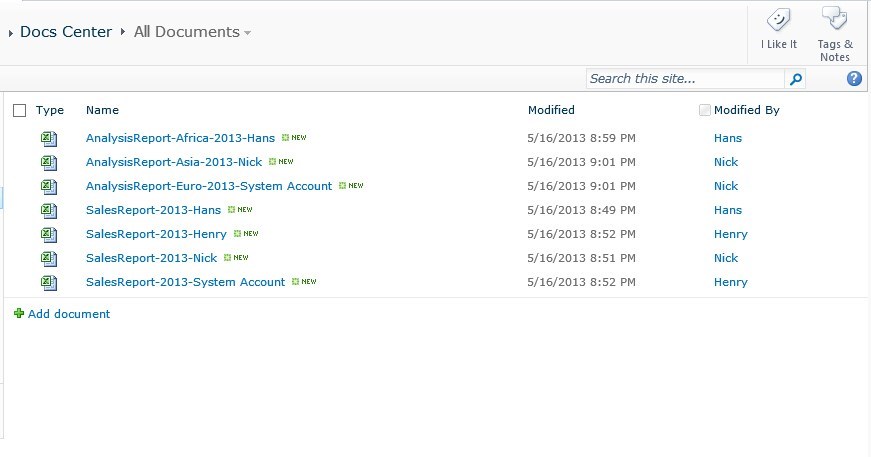
Task: Sort by the Name column header
Action: pyautogui.click(x=102, y=110)
